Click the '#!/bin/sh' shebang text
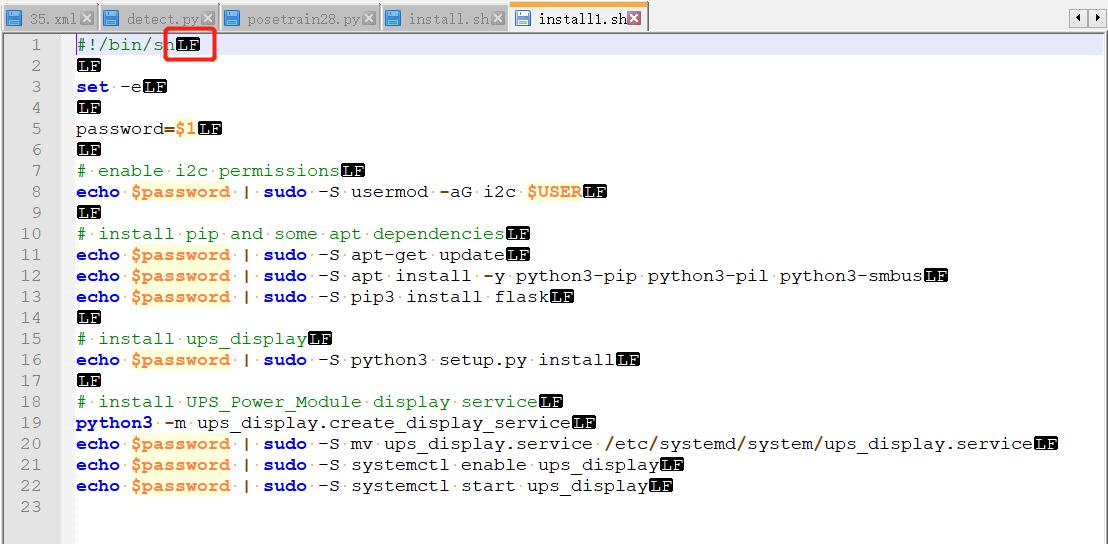The width and height of the screenshot is (1108, 544). pos(126,45)
